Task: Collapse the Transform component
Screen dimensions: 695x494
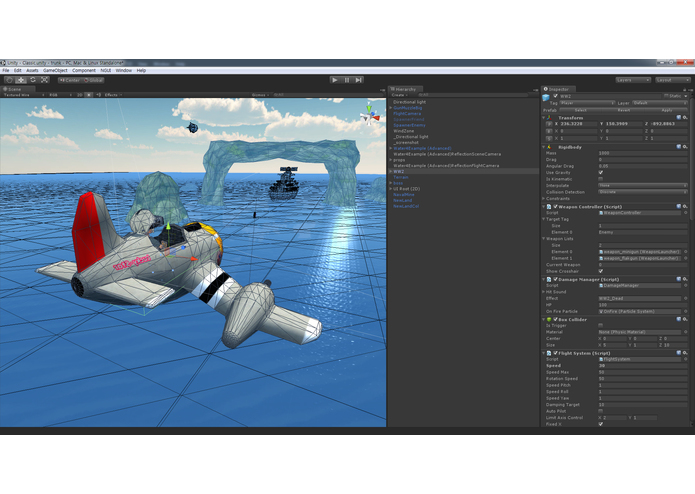Action: pyautogui.click(x=544, y=118)
